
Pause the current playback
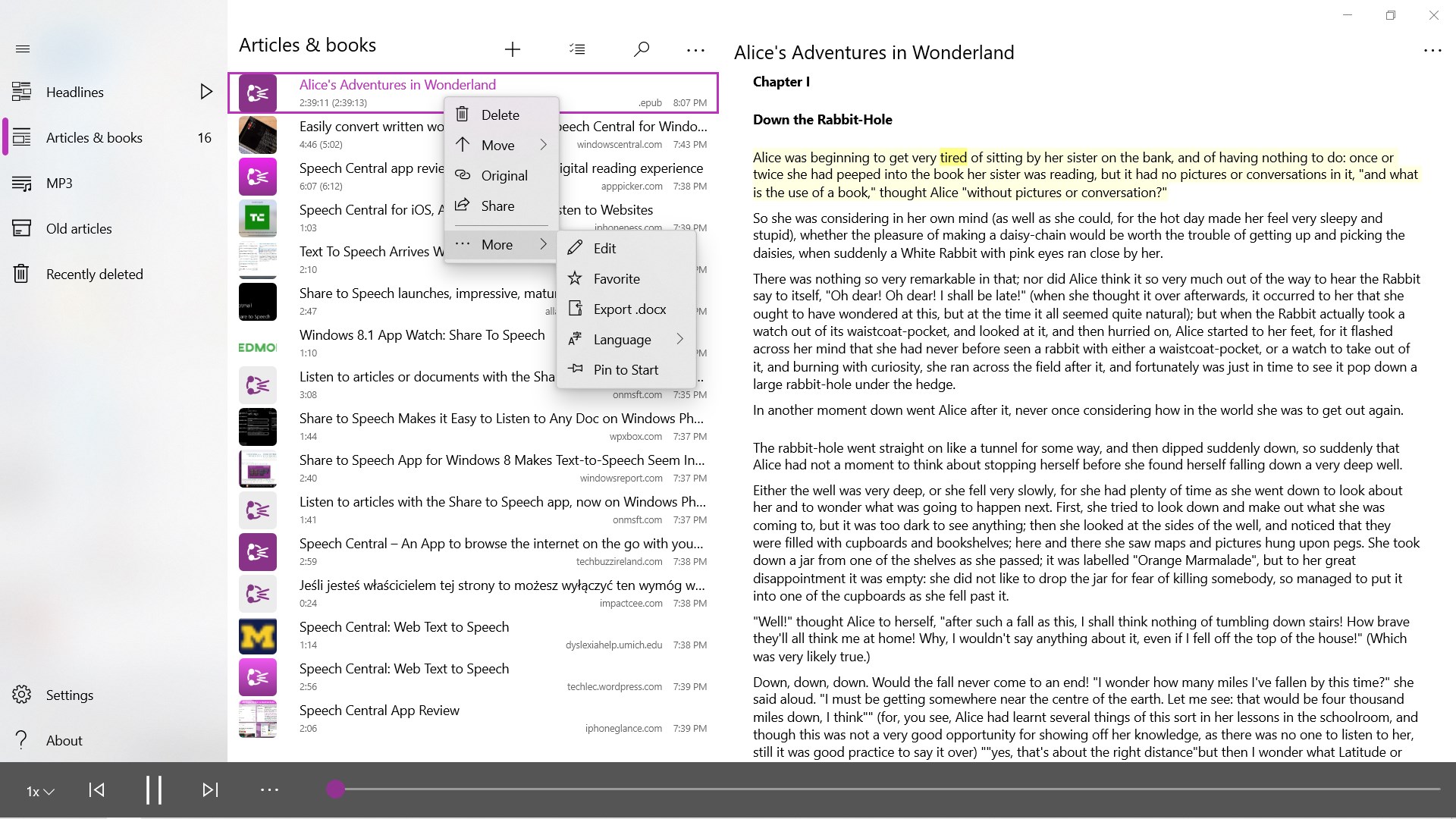pyautogui.click(x=153, y=789)
